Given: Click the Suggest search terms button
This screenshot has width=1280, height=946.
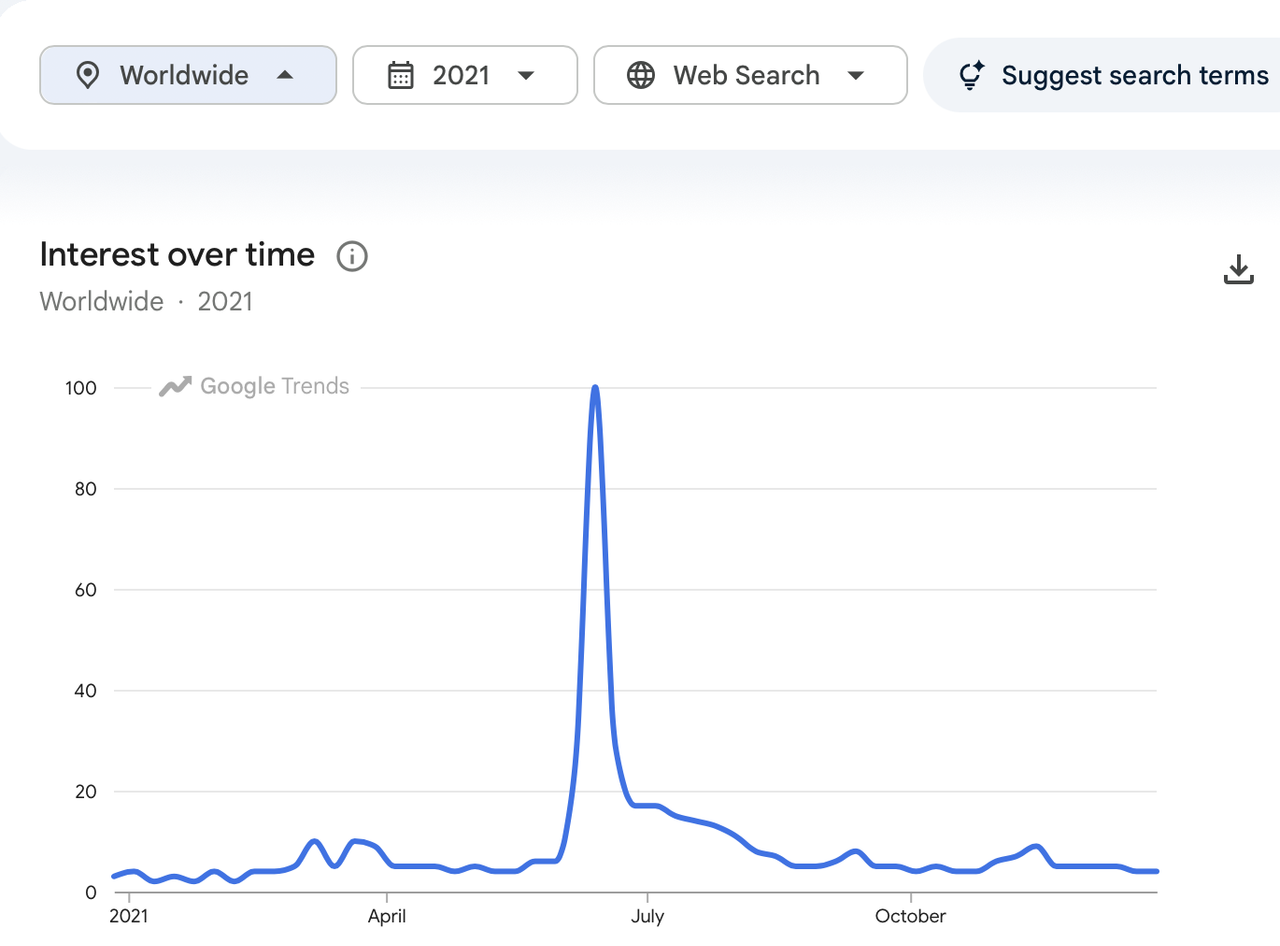Looking at the screenshot, I should click(x=1102, y=75).
